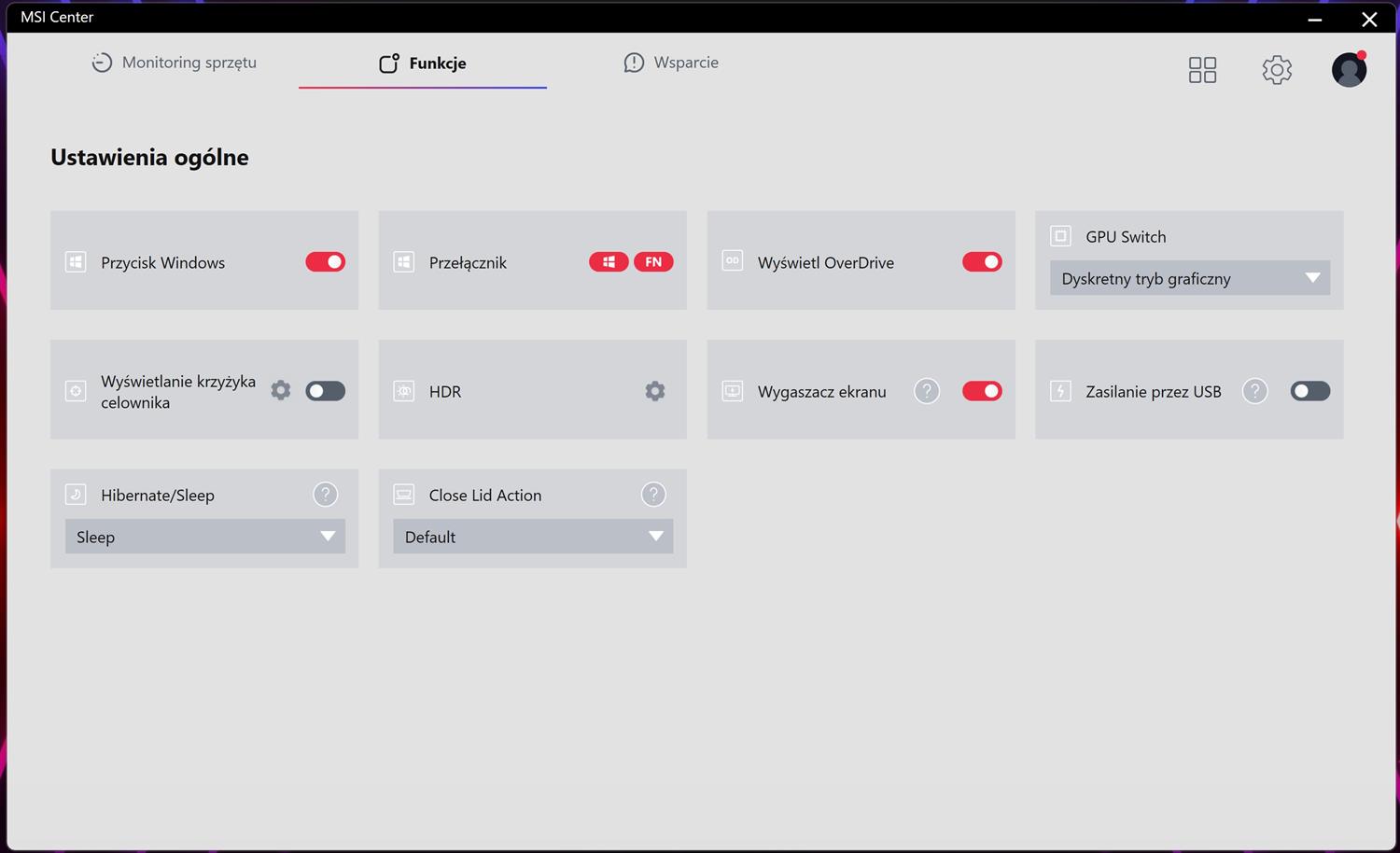Open the Wsparcie tab

(671, 63)
